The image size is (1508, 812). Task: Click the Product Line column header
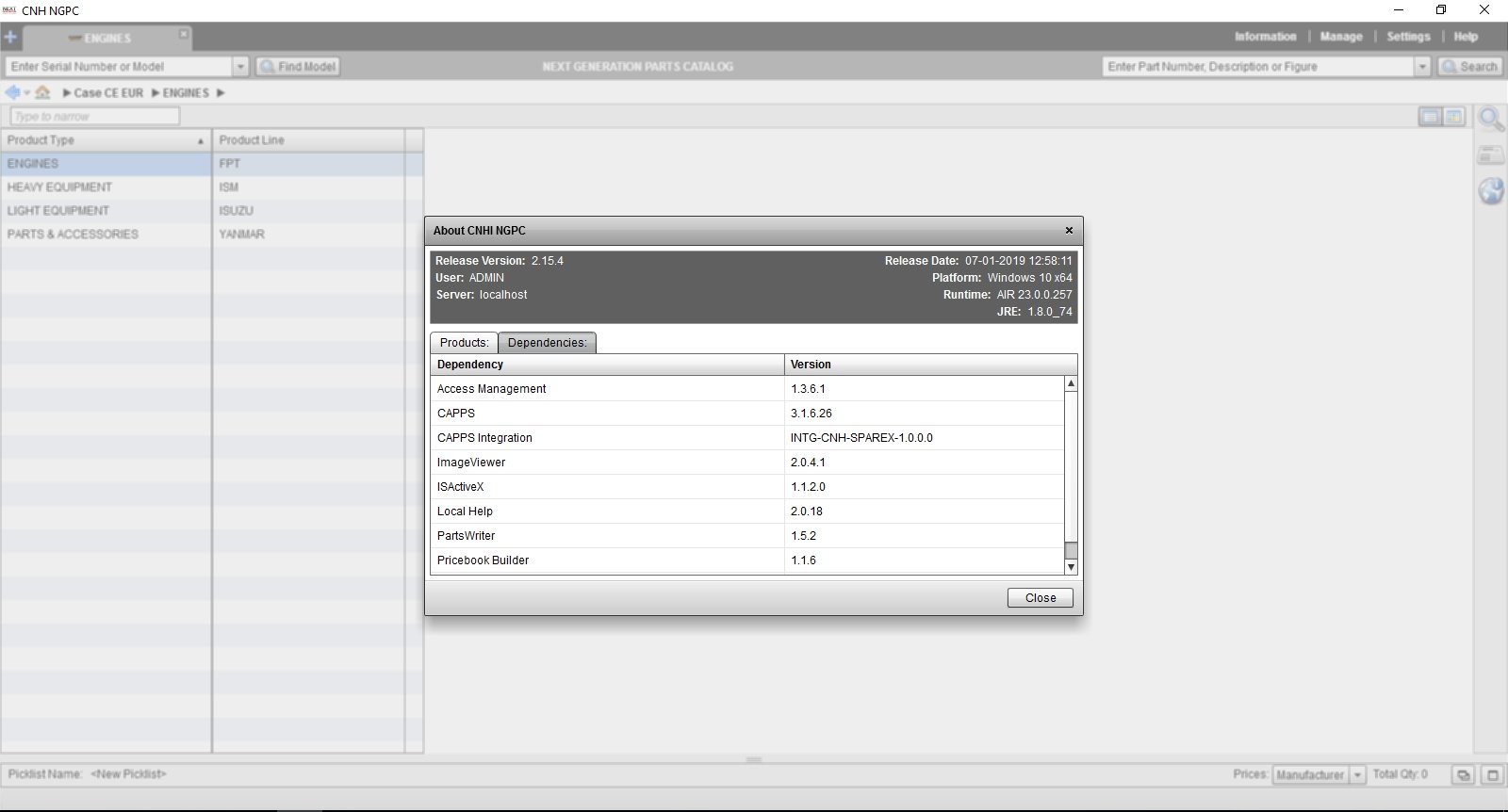[x=309, y=140]
